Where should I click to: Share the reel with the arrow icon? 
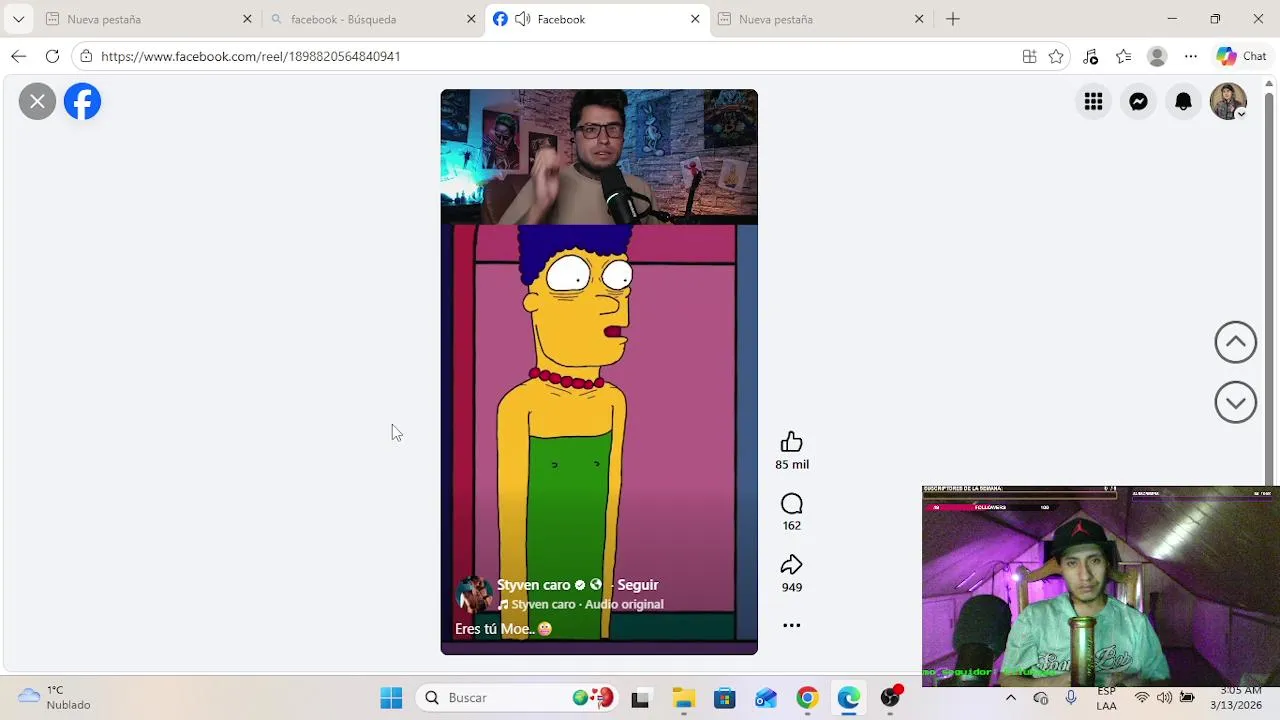[x=791, y=565]
